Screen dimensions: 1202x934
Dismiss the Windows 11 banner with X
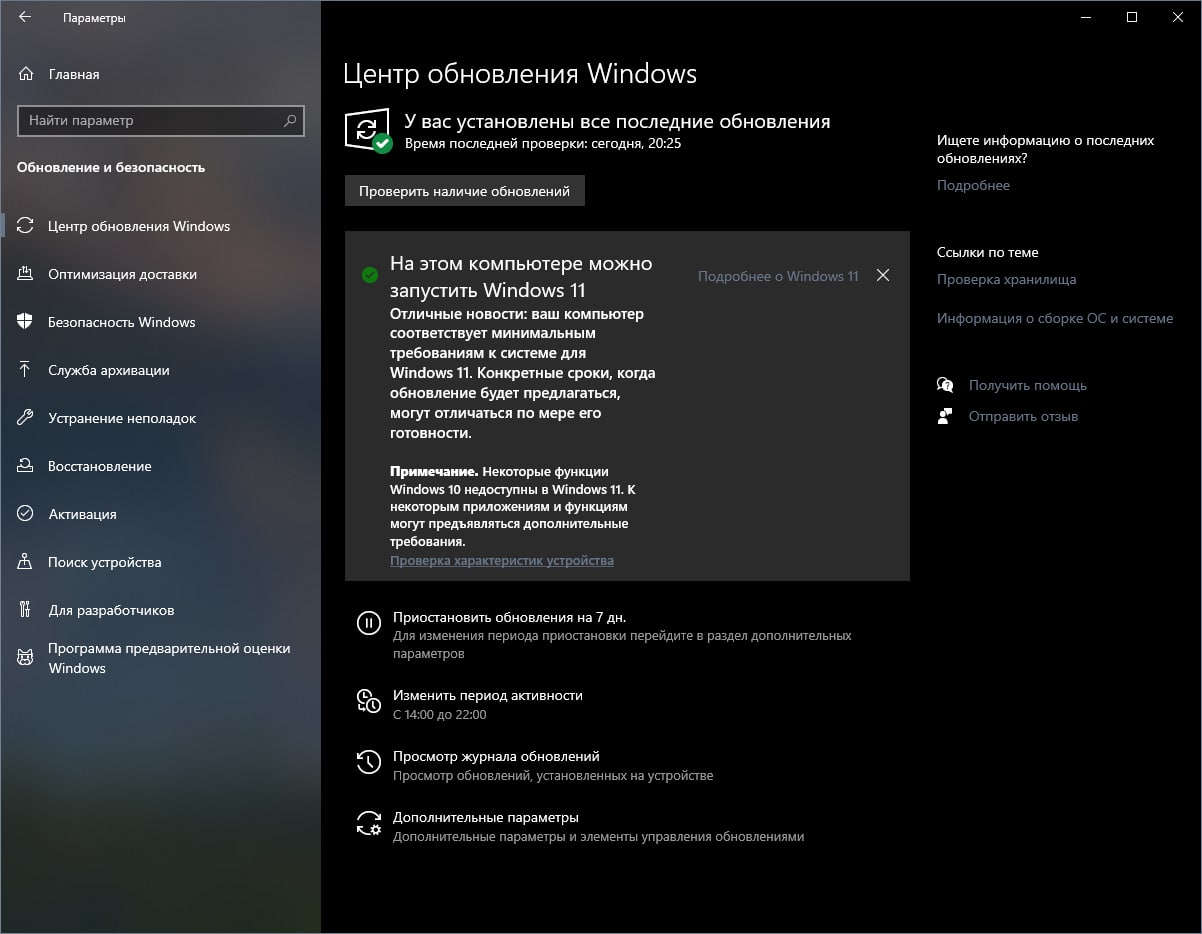(883, 275)
